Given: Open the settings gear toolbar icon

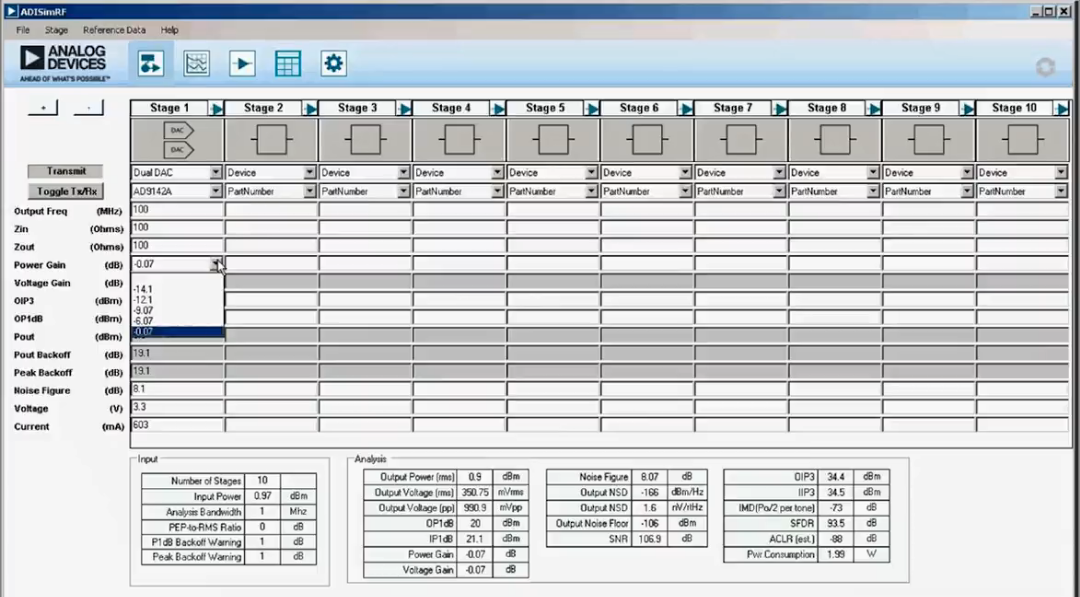Looking at the screenshot, I should pyautogui.click(x=333, y=64).
